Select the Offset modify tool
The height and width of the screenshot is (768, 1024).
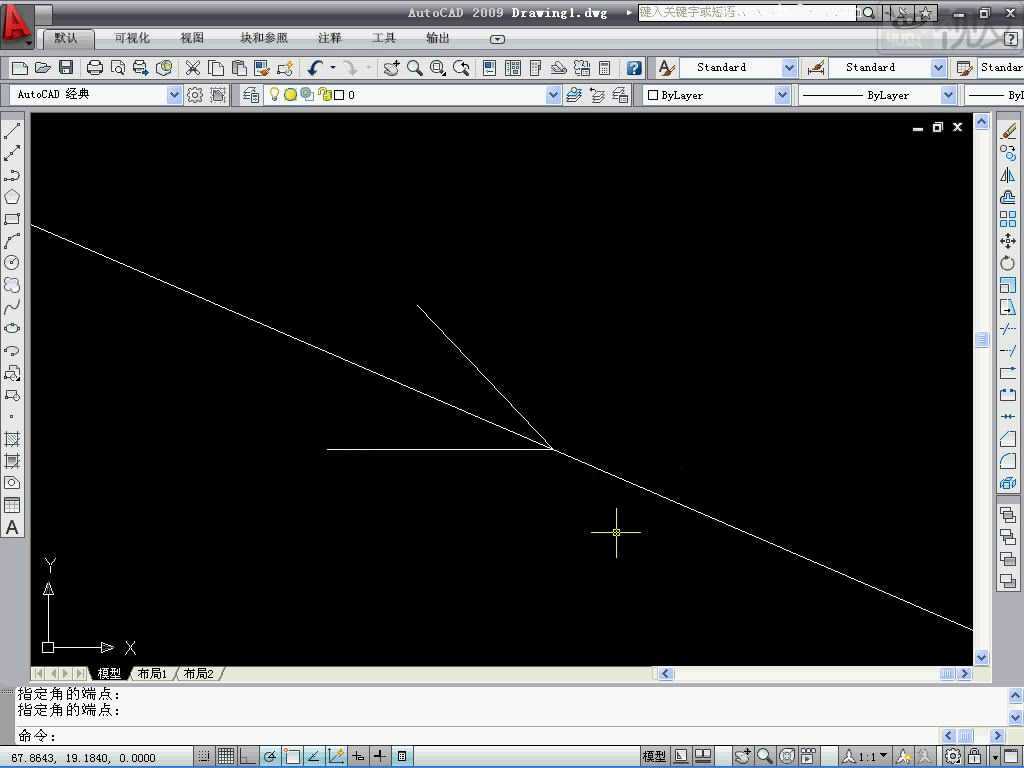[1008, 197]
